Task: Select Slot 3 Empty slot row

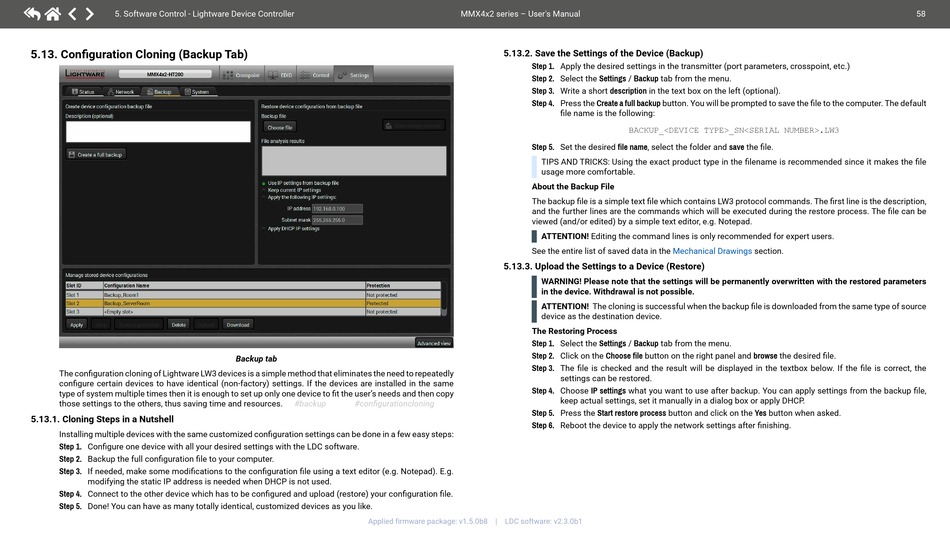Action: coord(253,311)
